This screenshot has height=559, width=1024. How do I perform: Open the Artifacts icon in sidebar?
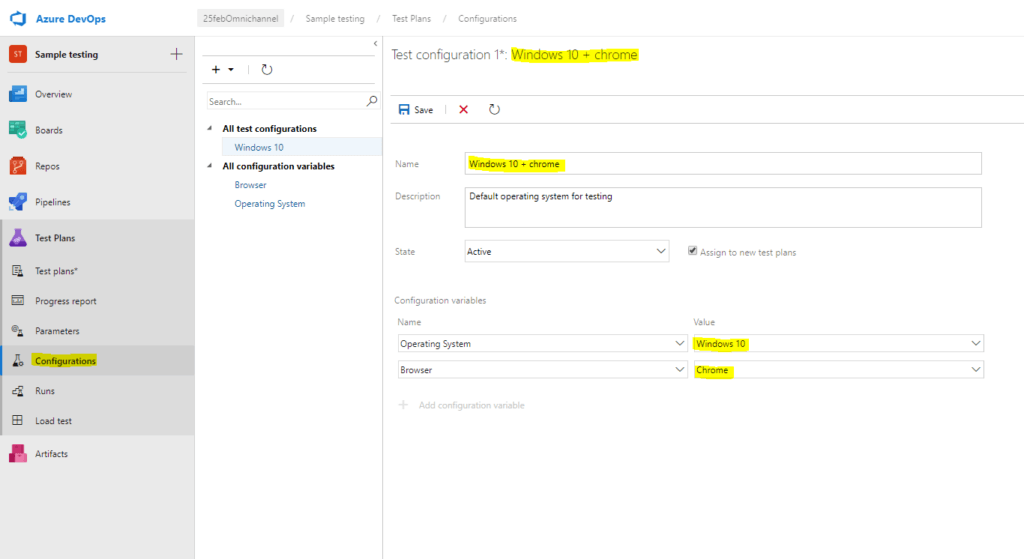[x=18, y=453]
